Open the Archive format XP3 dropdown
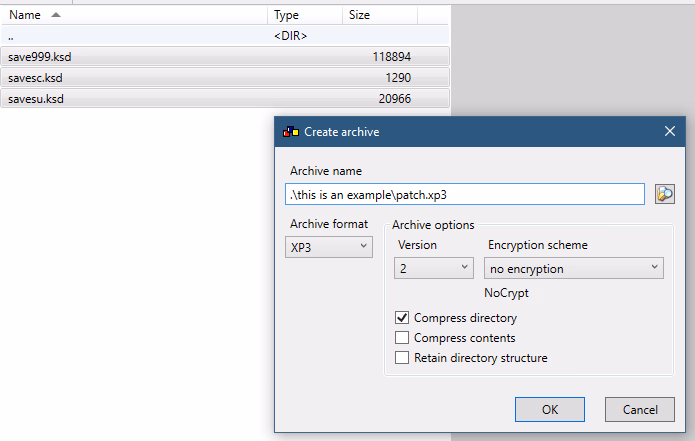 pyautogui.click(x=329, y=247)
